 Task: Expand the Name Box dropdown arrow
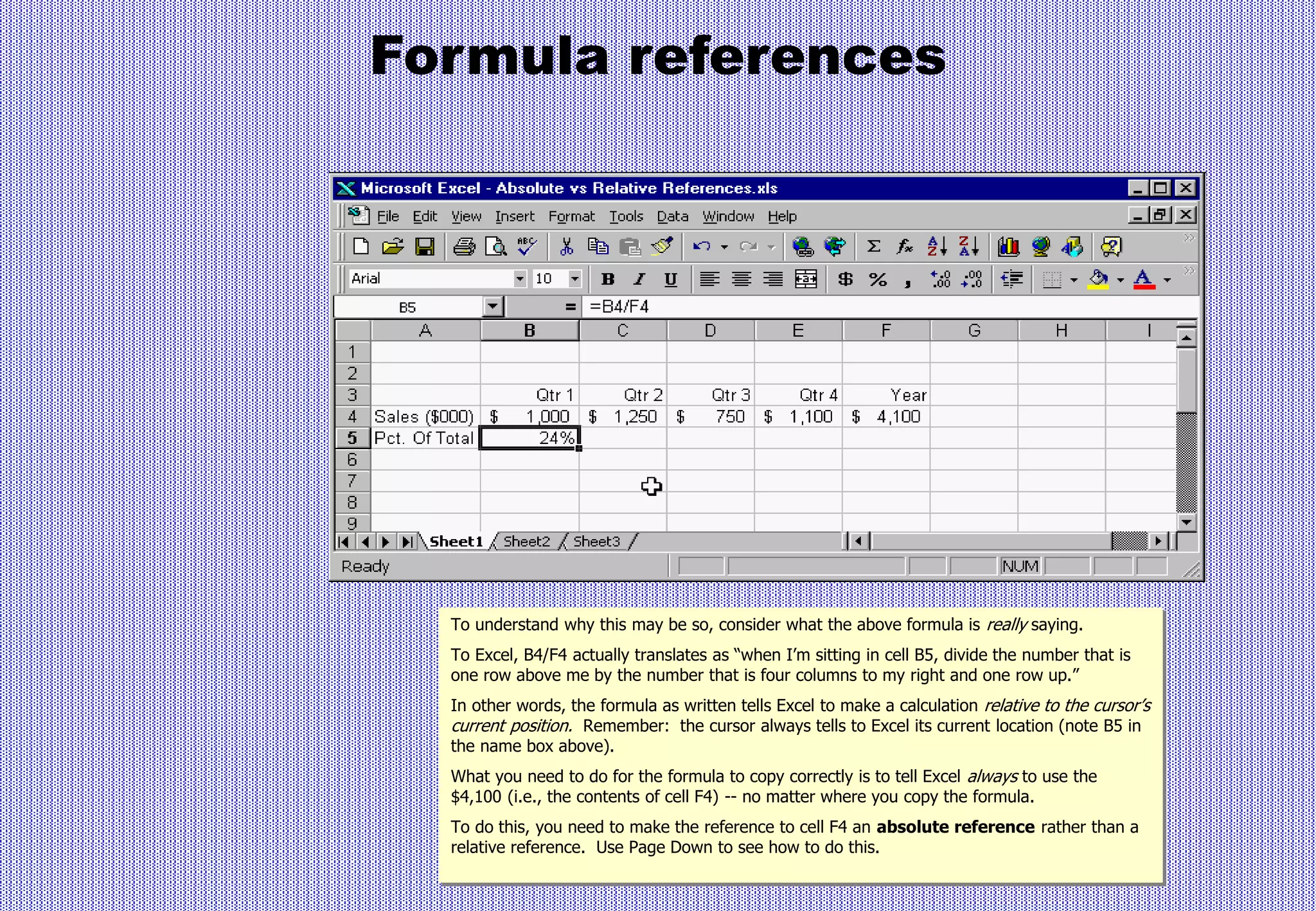tap(492, 306)
